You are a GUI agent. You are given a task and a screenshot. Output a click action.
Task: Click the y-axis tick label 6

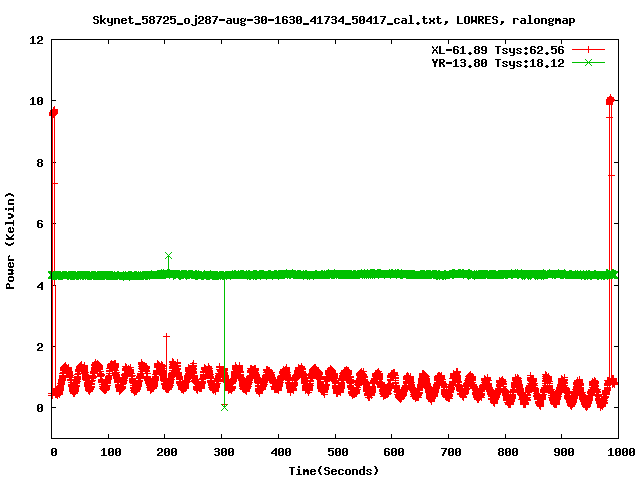(40, 224)
